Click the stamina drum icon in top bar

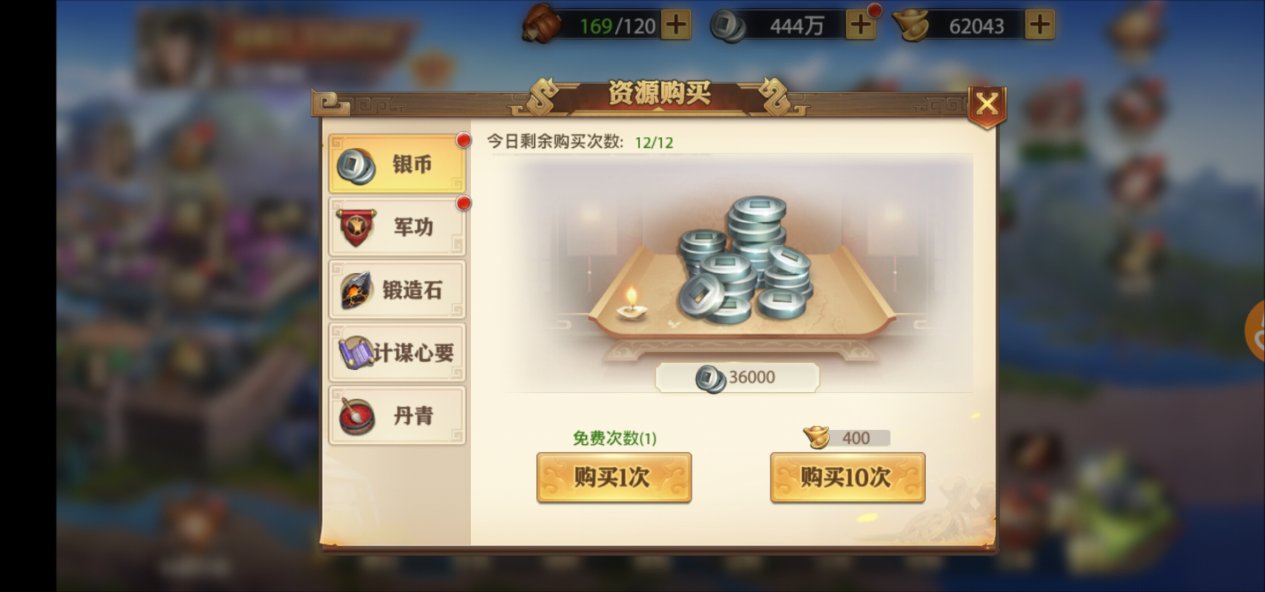(x=541, y=24)
